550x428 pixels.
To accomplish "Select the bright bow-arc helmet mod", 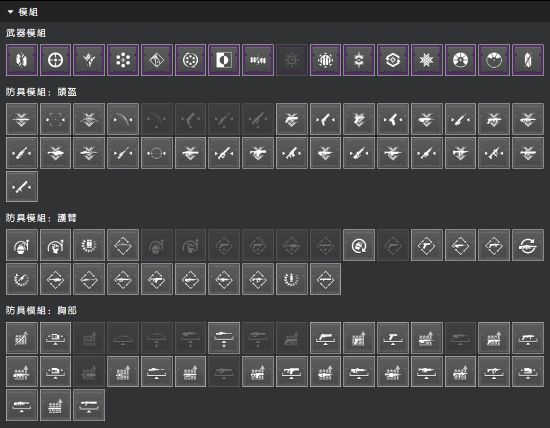I will point(123,119).
